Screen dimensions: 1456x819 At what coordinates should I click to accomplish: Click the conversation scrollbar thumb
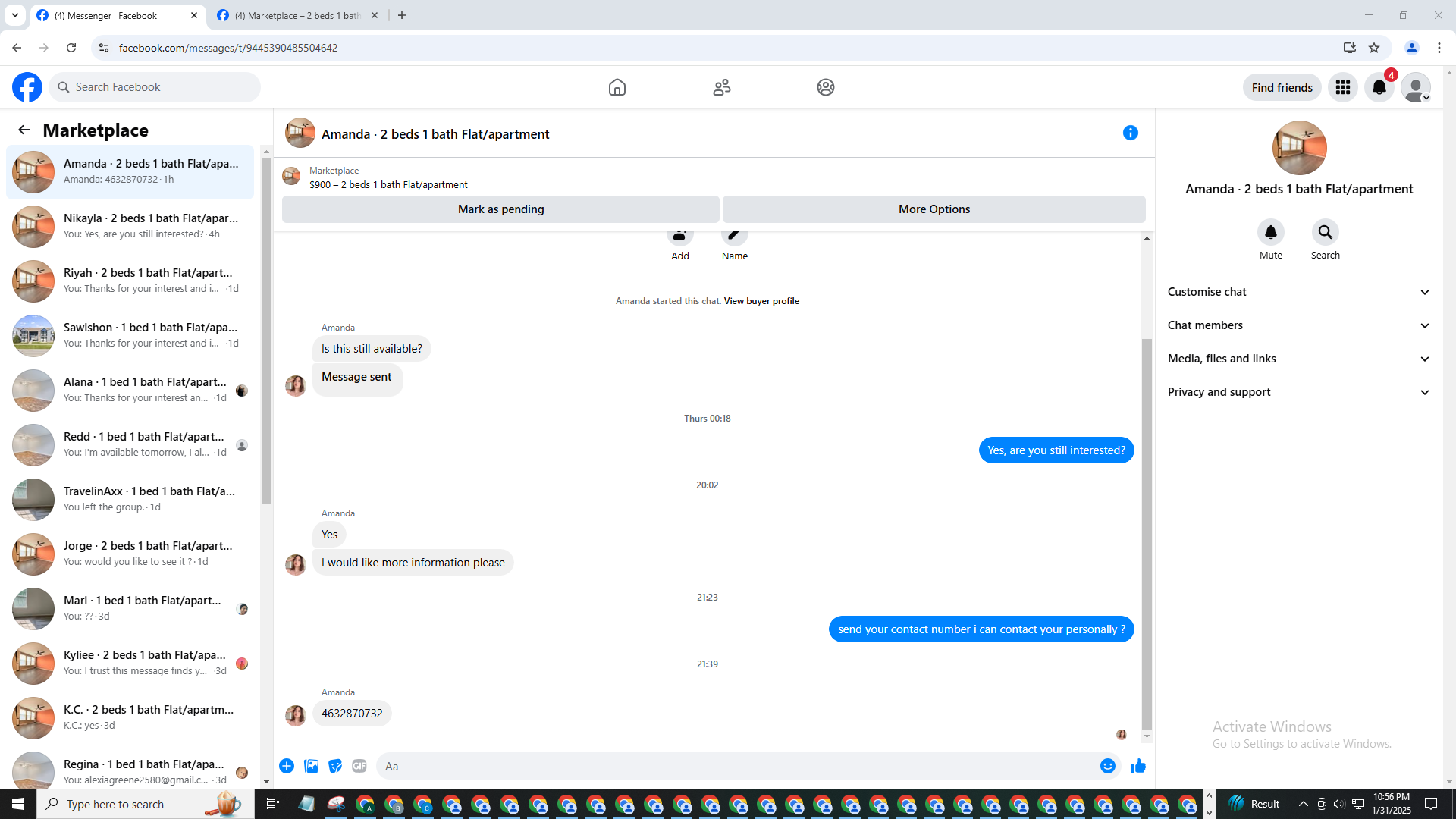click(1147, 535)
